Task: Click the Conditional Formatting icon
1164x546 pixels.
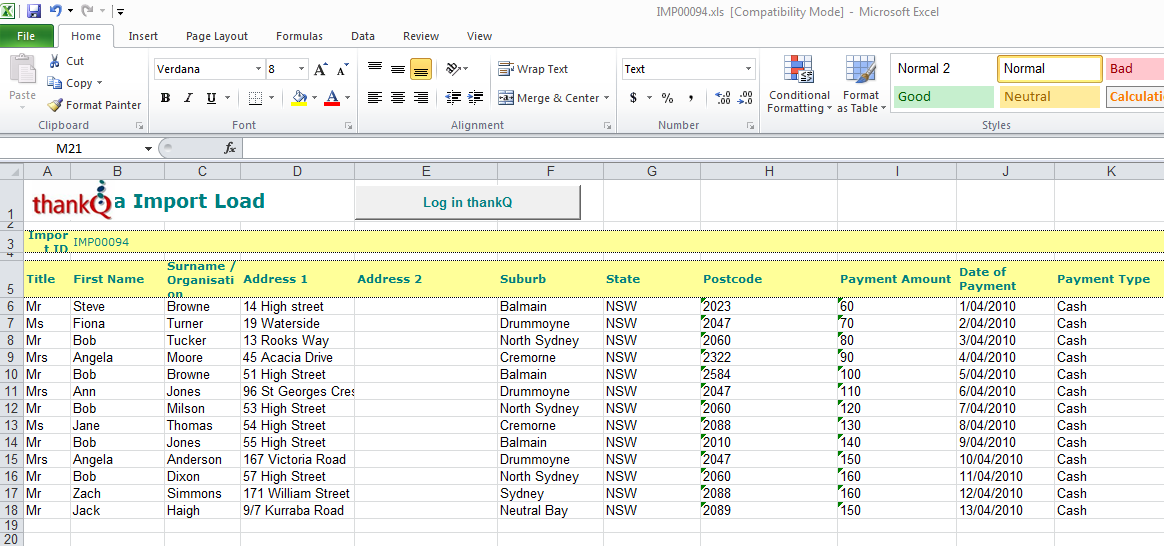Action: pos(799,69)
